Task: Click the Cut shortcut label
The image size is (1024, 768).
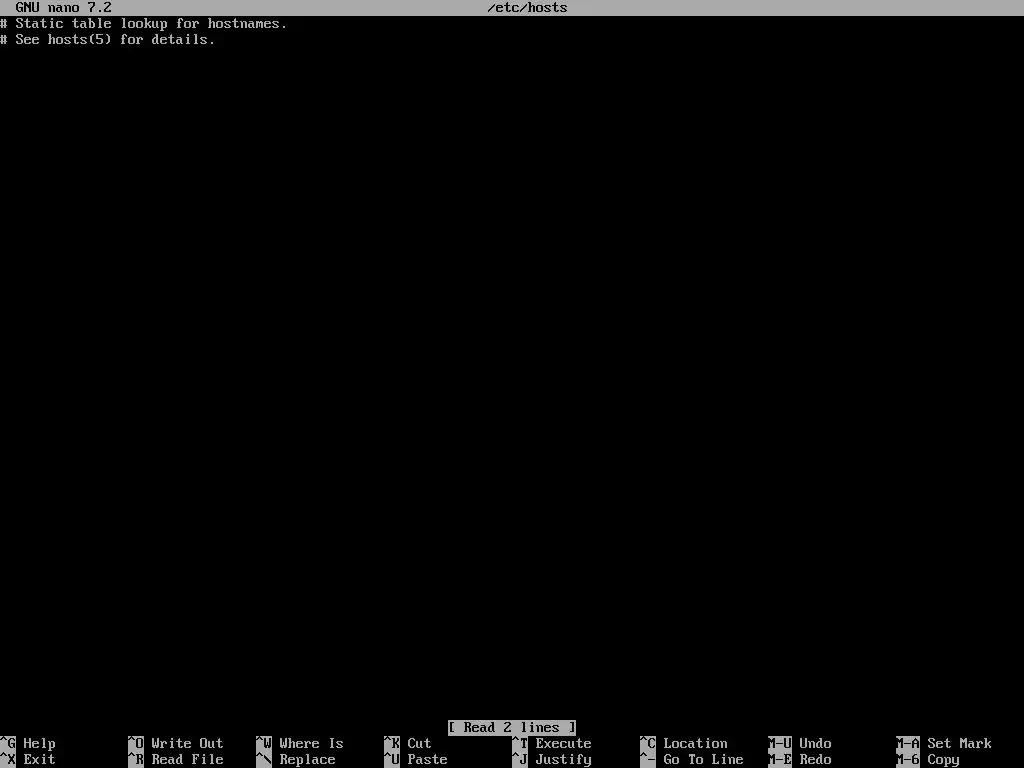Action: (x=419, y=743)
